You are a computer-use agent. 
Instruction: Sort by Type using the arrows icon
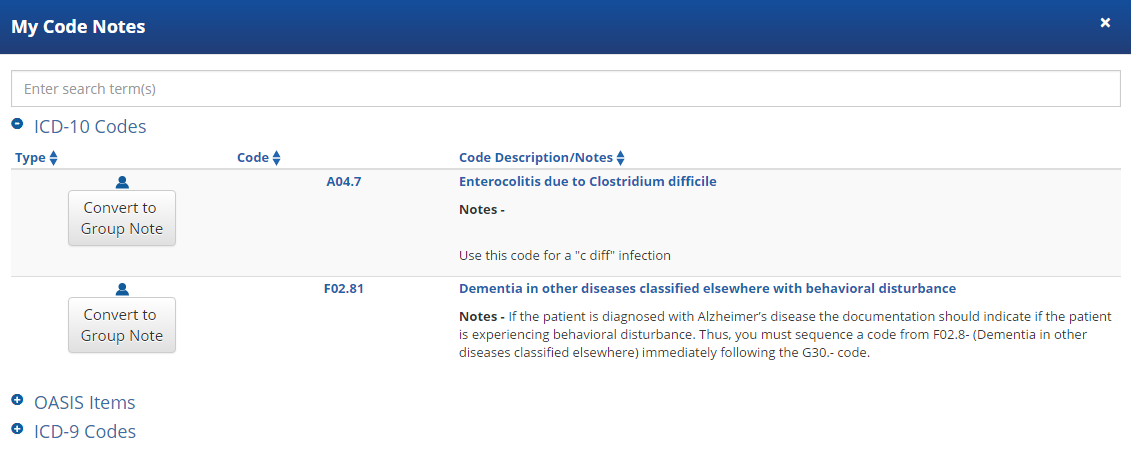pos(54,158)
